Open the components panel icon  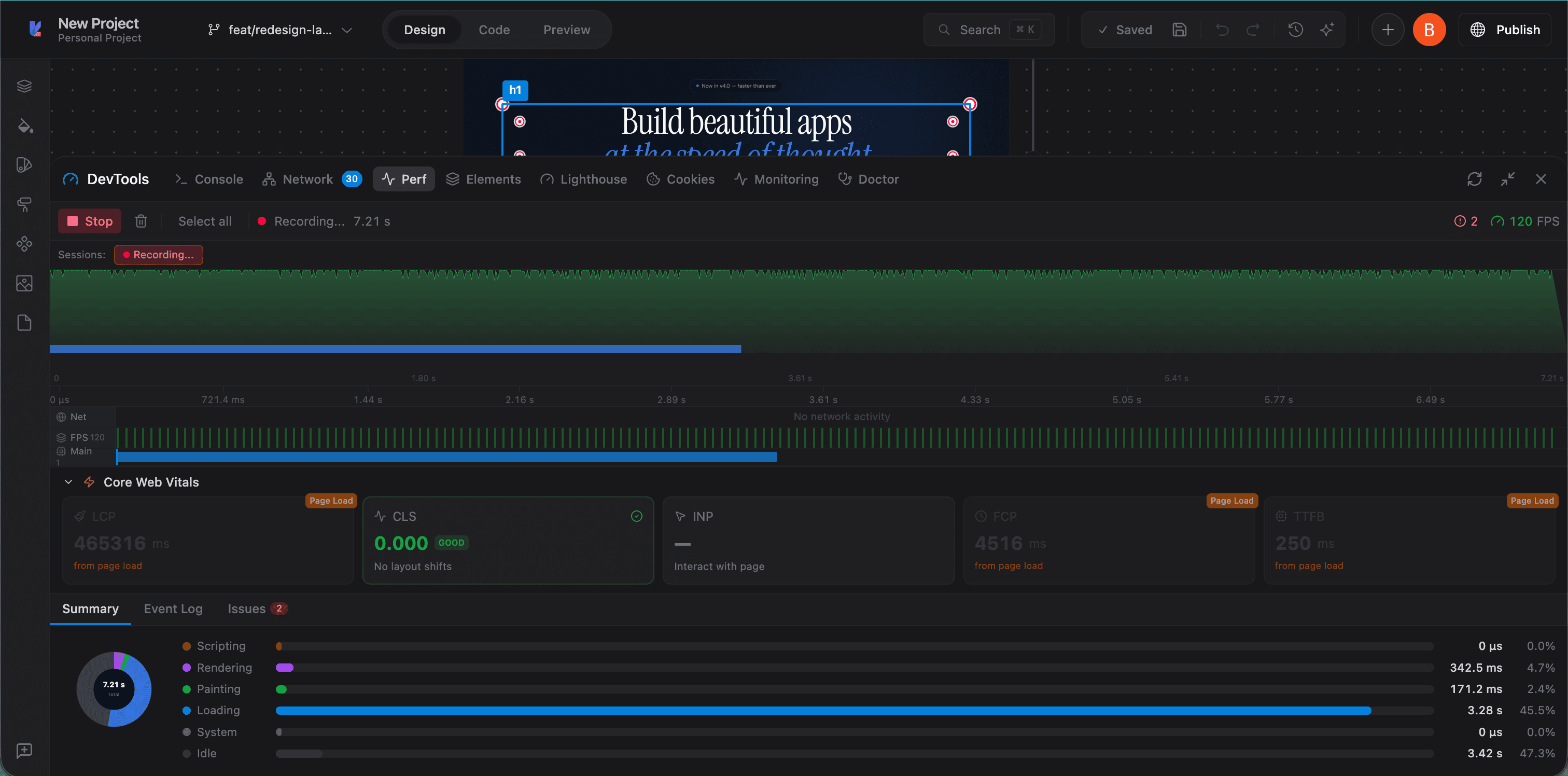point(24,244)
